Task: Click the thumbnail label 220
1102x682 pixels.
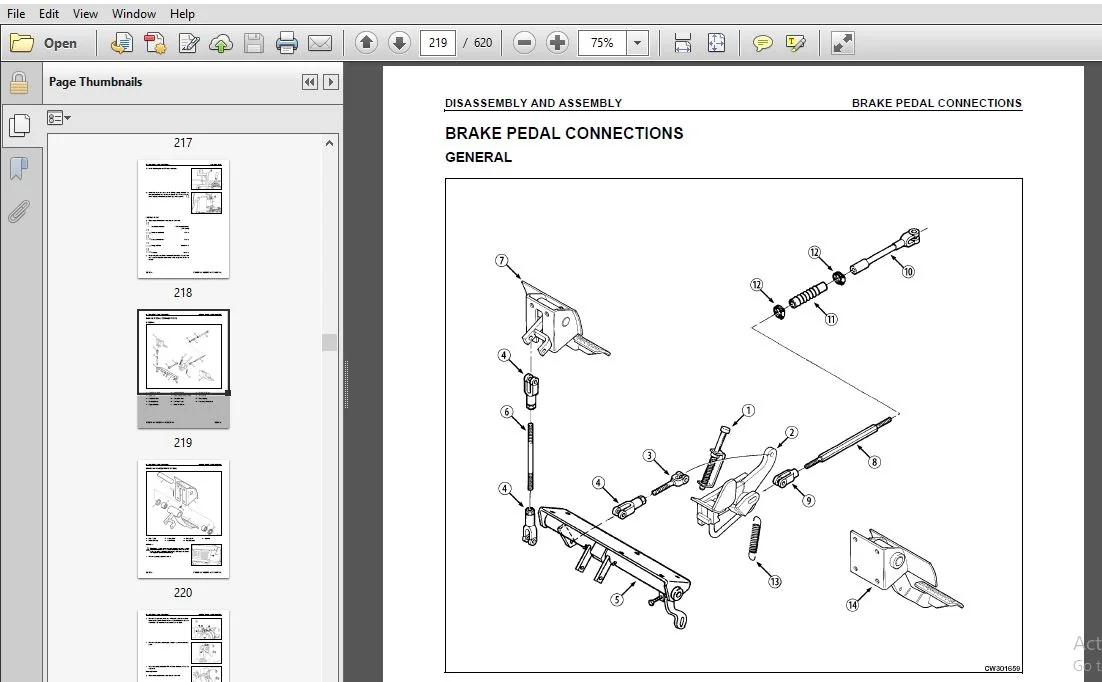Action: [x=183, y=593]
